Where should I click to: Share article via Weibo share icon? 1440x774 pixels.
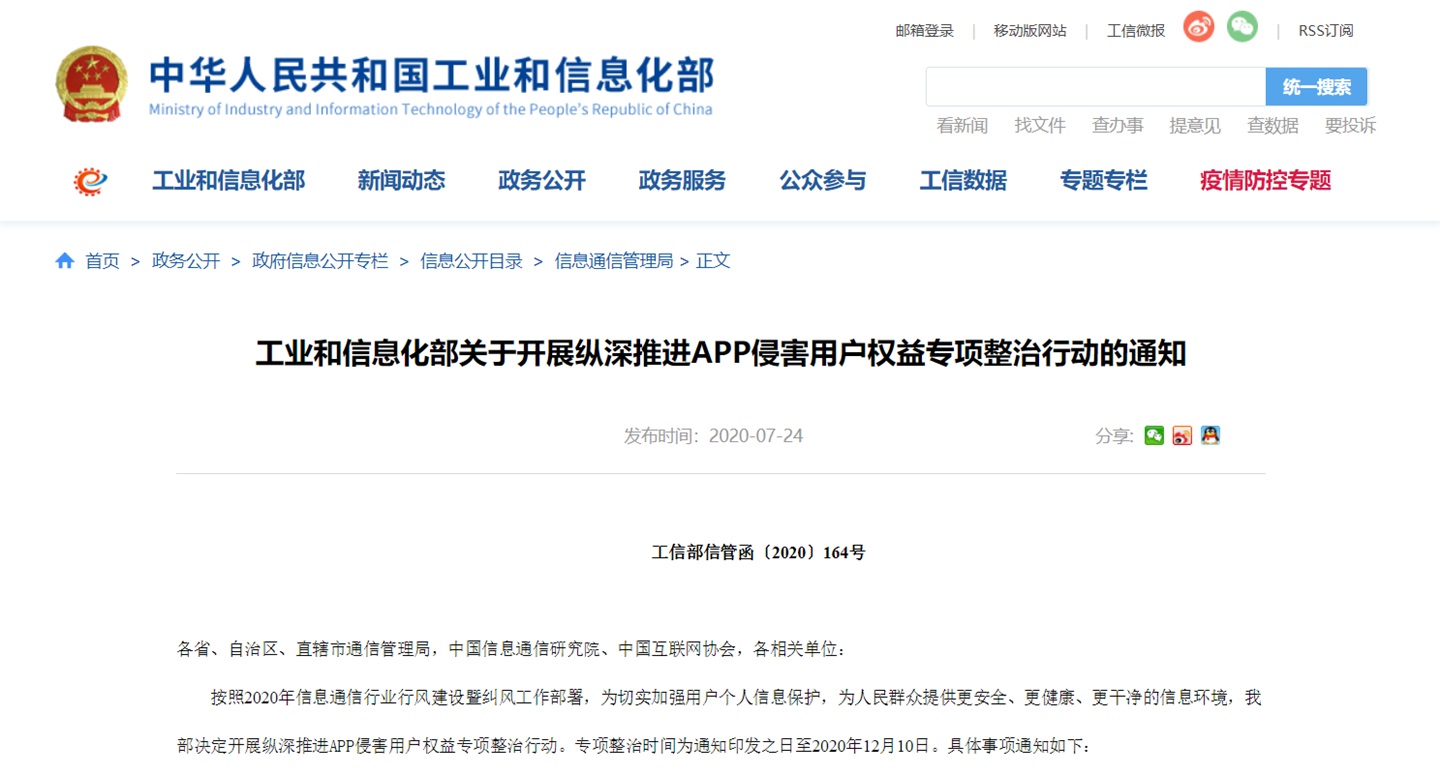point(1182,435)
